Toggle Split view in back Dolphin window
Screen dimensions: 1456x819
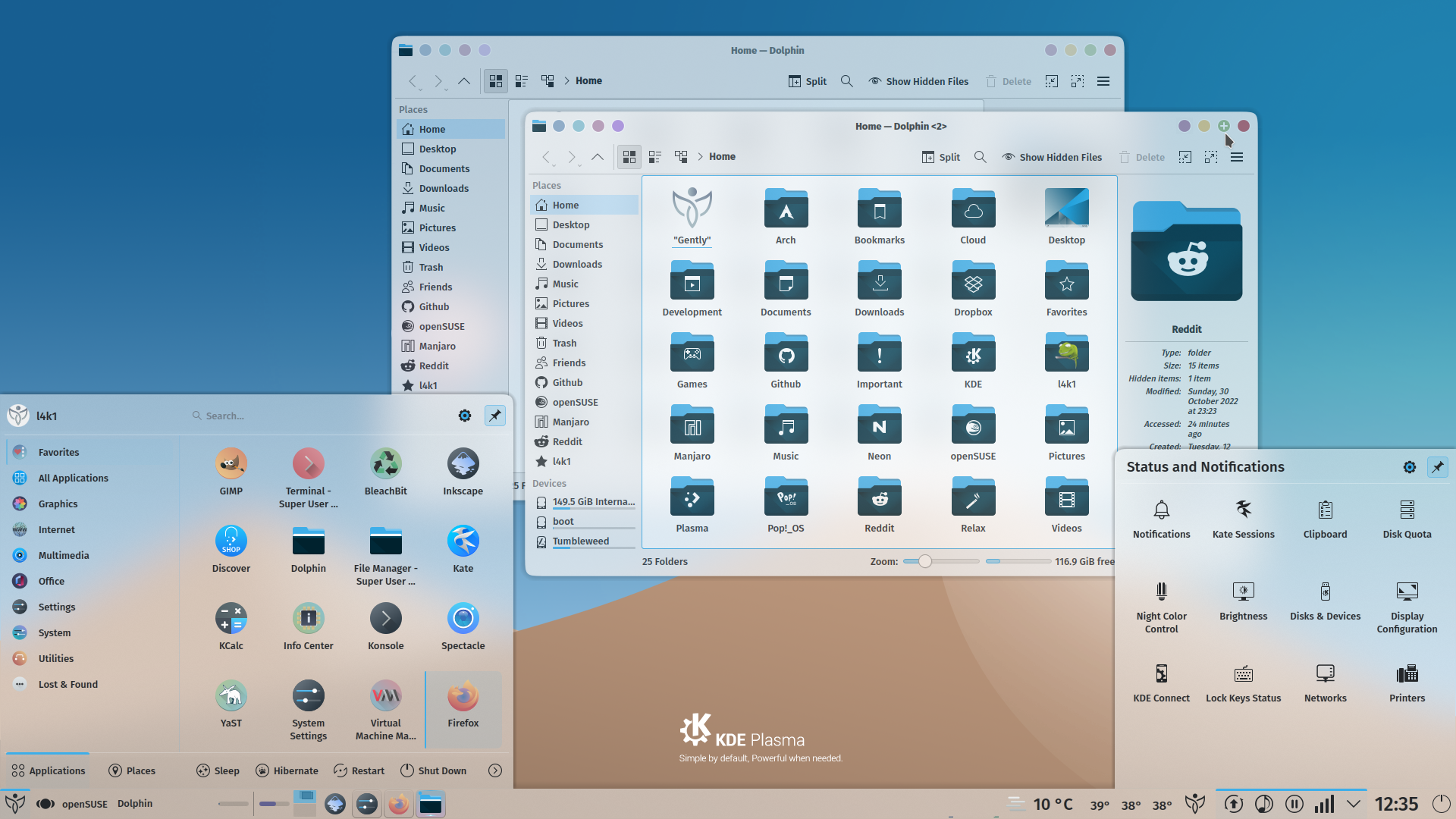pos(807,81)
